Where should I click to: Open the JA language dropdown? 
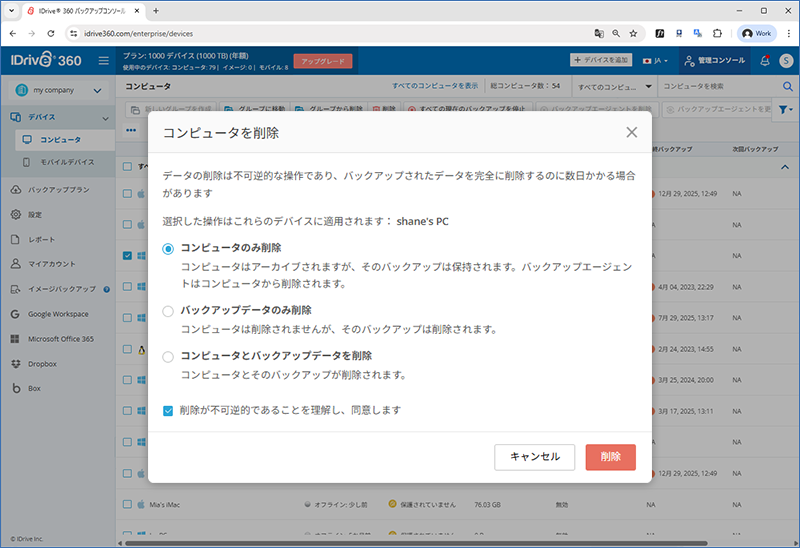656,61
